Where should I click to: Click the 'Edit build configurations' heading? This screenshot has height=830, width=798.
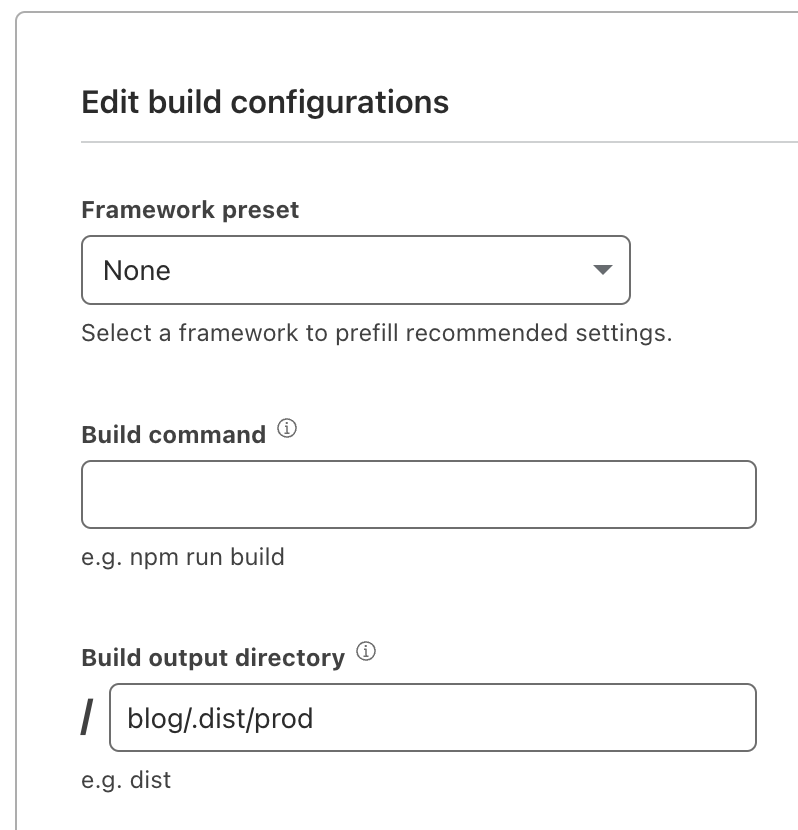click(x=264, y=102)
